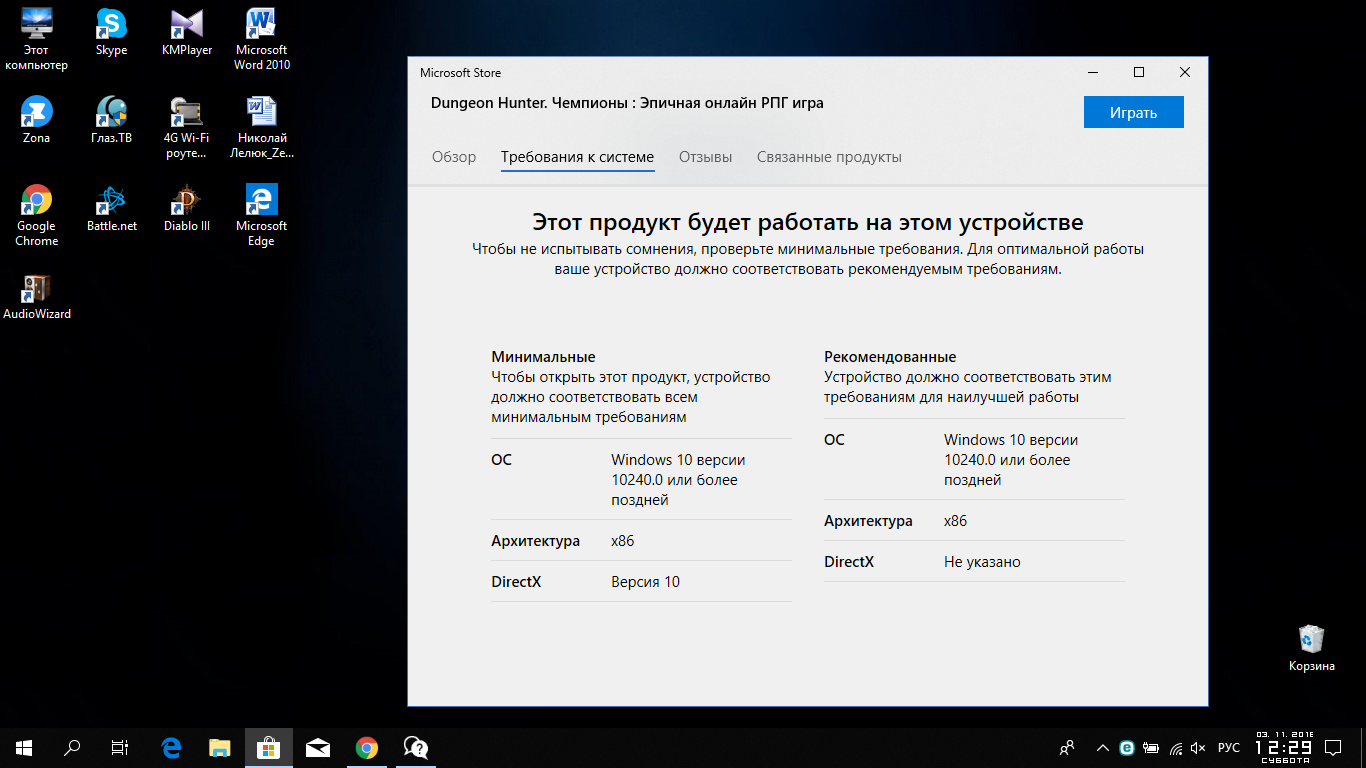1366x768 pixels.
Task: Open the Mail app from the taskbar
Action: 318,747
